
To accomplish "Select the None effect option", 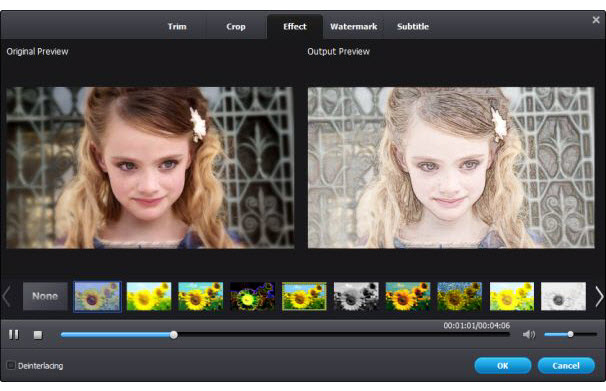I will pyautogui.click(x=45, y=296).
